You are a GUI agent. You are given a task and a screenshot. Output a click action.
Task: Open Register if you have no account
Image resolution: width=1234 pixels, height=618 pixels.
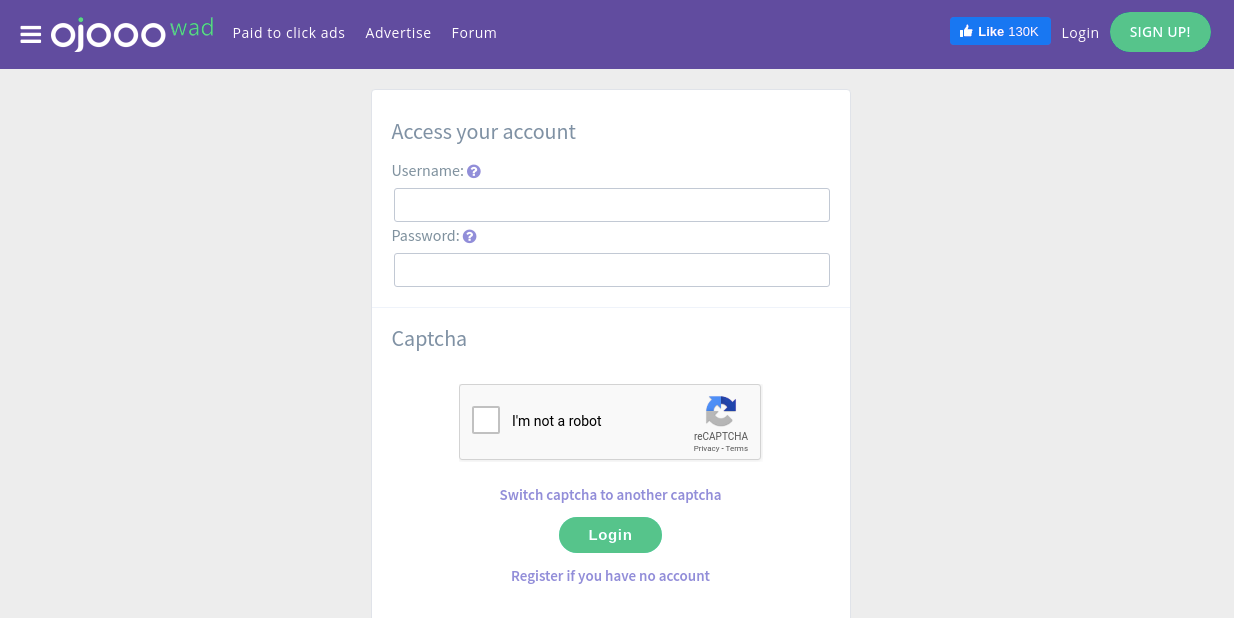pos(610,576)
